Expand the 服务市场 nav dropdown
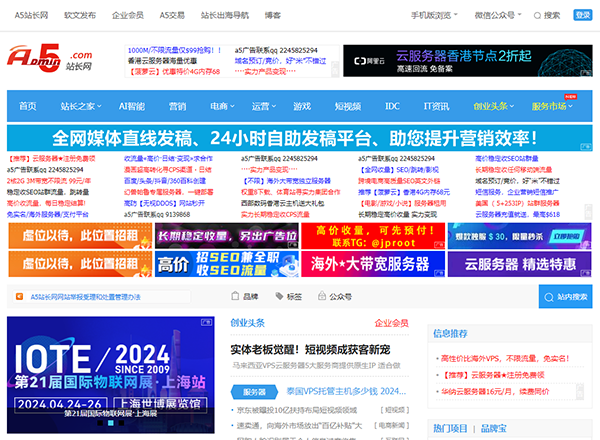This screenshot has height=440, width=600. (552, 106)
